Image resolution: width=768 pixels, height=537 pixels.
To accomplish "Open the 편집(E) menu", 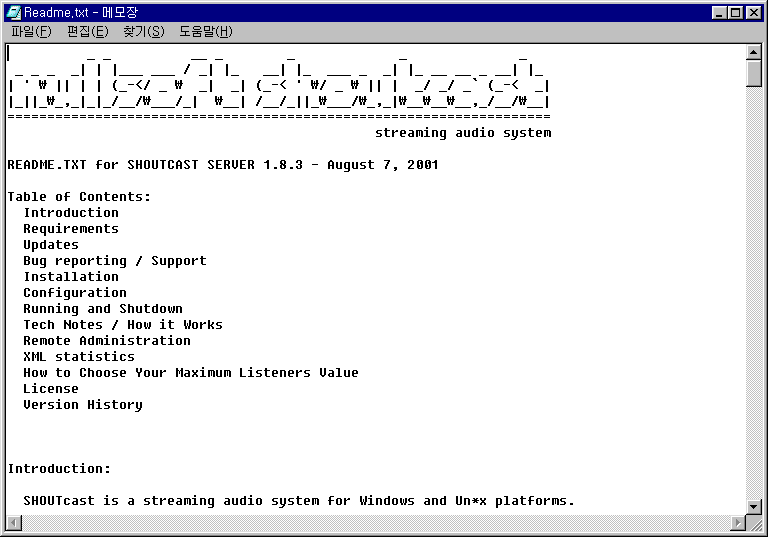I will coord(88,32).
